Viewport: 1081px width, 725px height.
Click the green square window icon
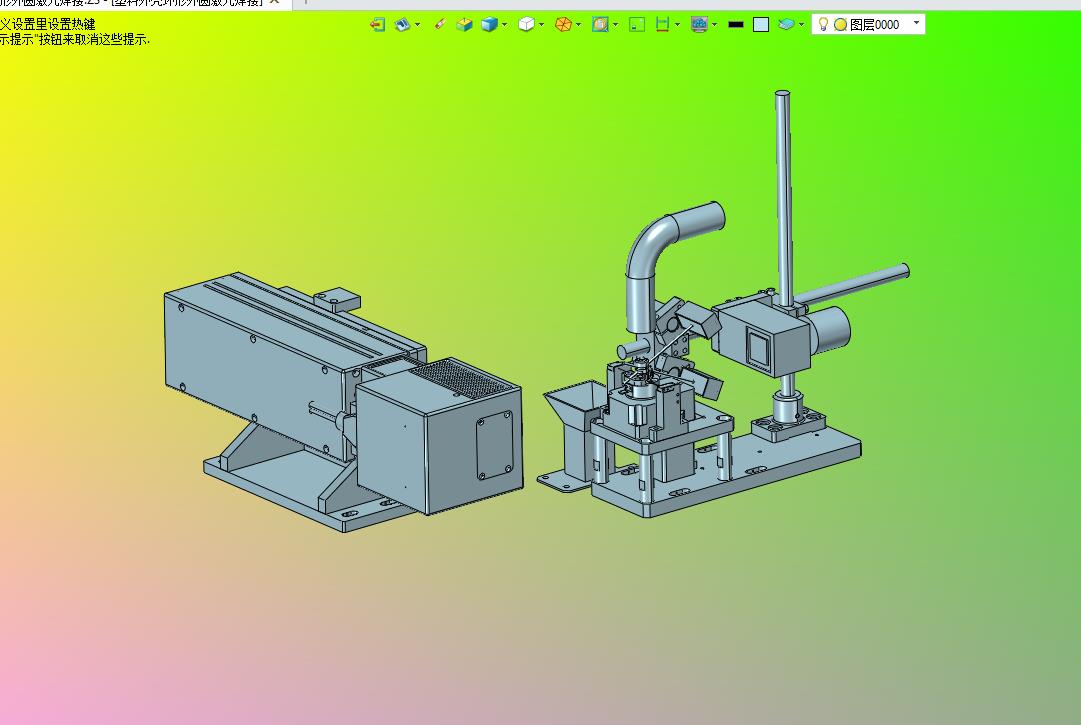[x=637, y=25]
